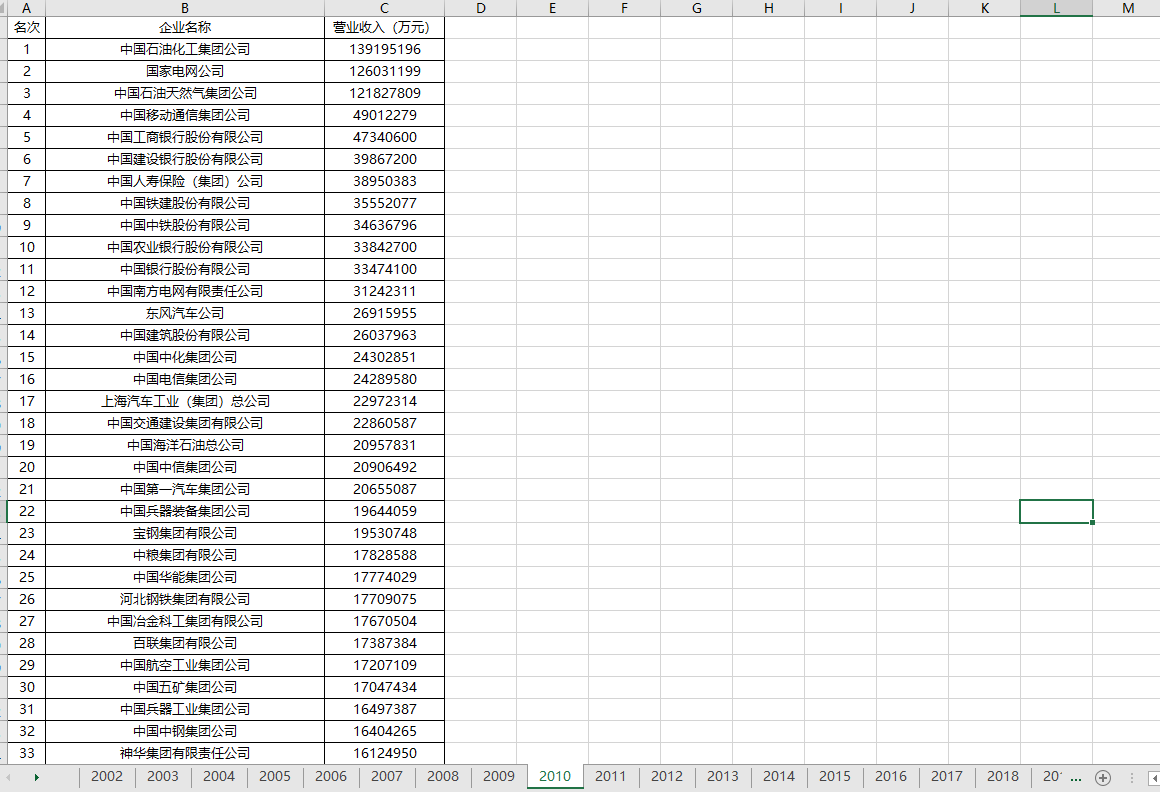
Task: Select cell 百联集团有限公司
Action: 185,643
